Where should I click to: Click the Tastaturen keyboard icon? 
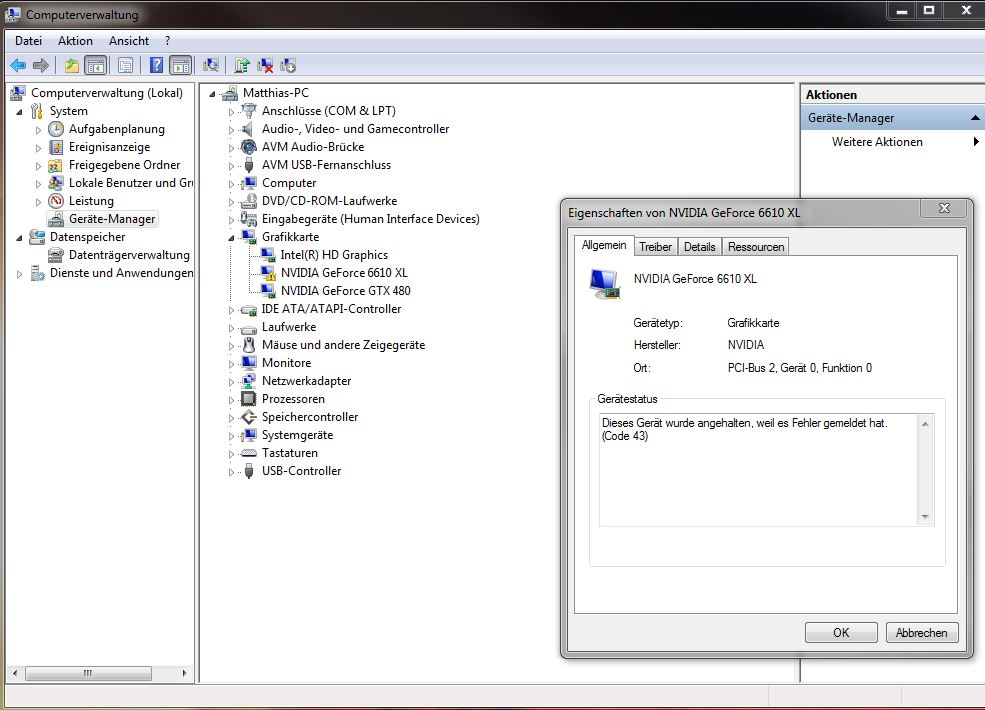[249, 453]
